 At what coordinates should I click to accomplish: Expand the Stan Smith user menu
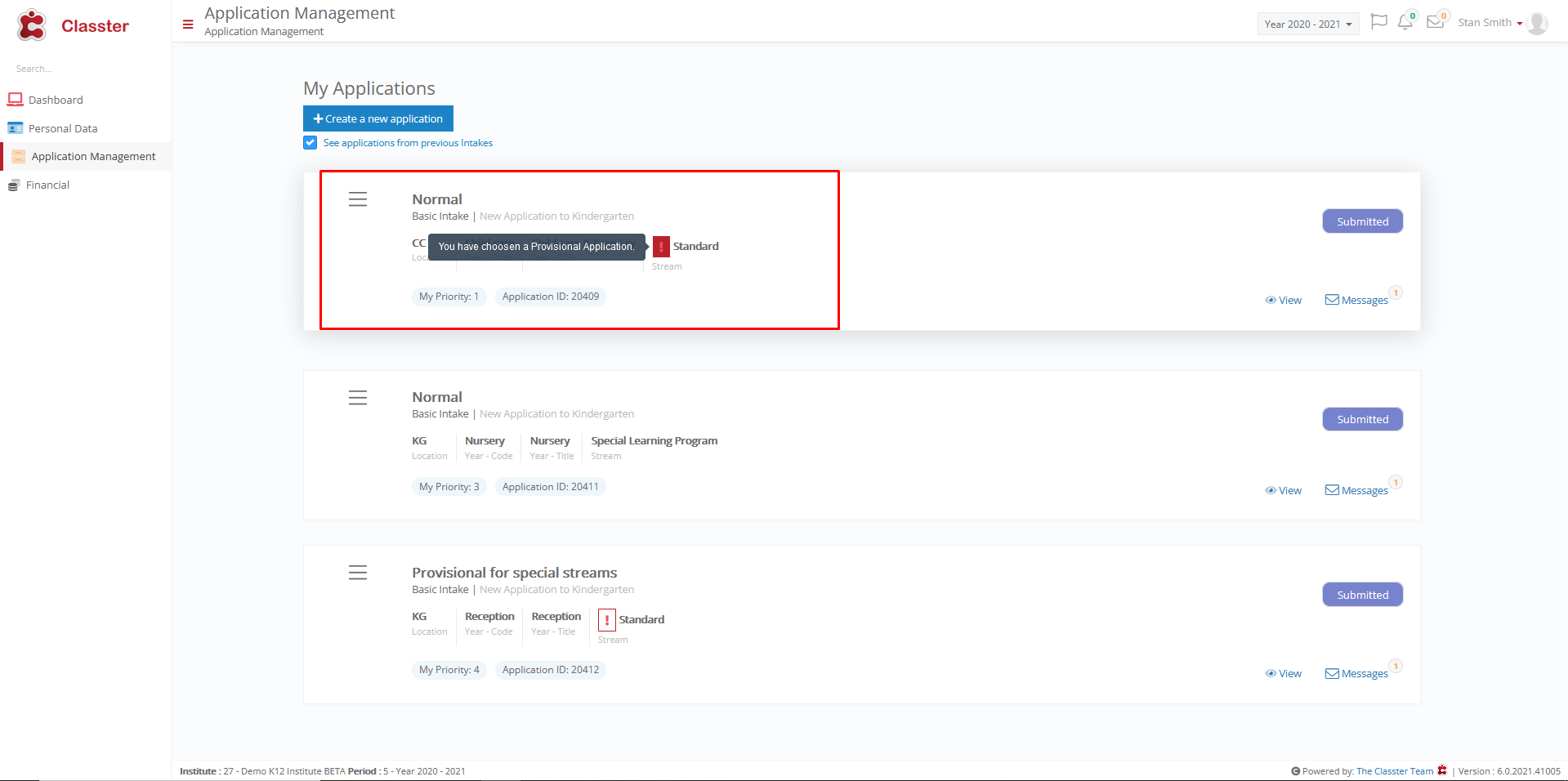1490,23
